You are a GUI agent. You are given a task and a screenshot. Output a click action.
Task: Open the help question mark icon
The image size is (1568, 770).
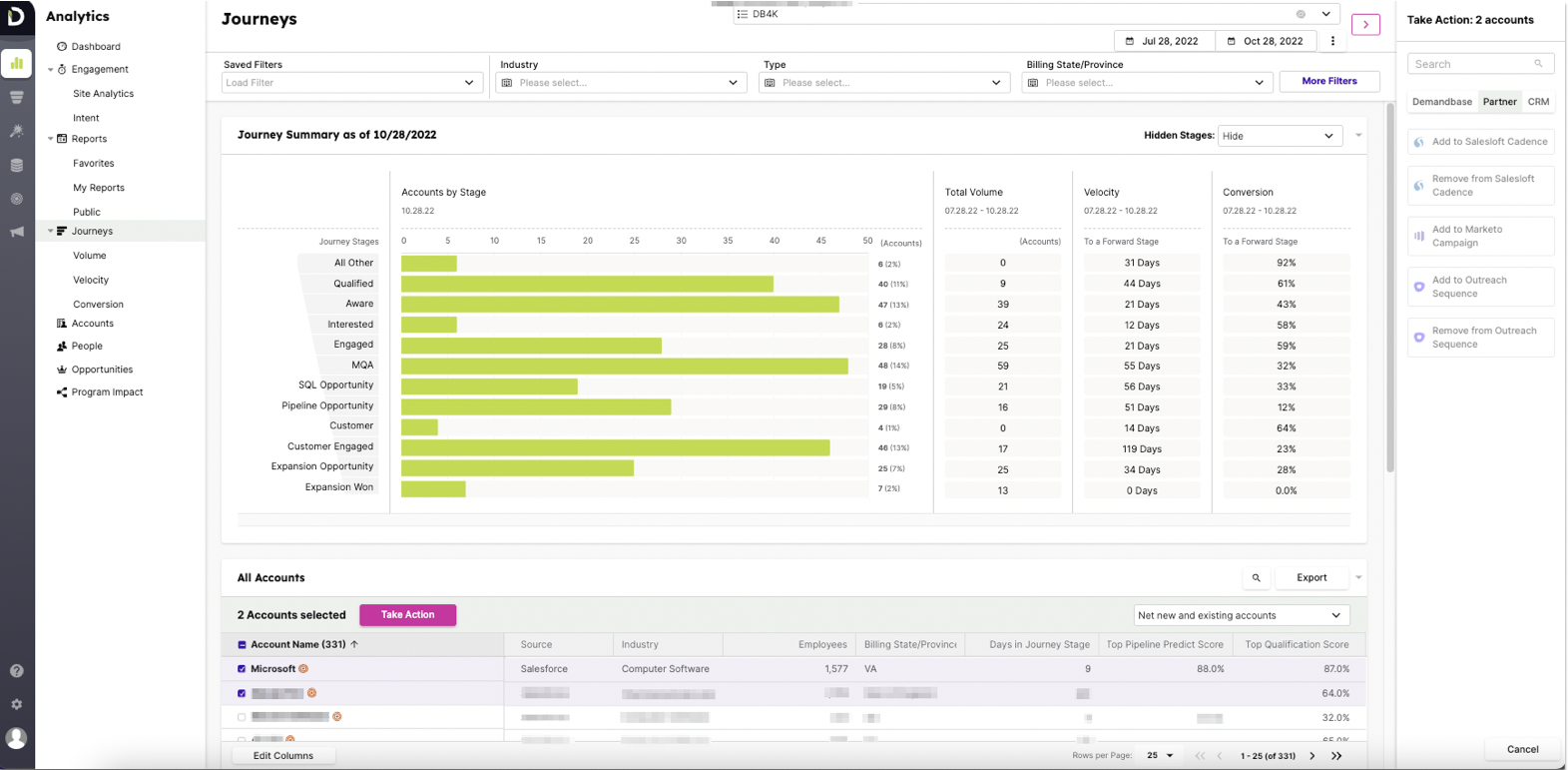17,671
